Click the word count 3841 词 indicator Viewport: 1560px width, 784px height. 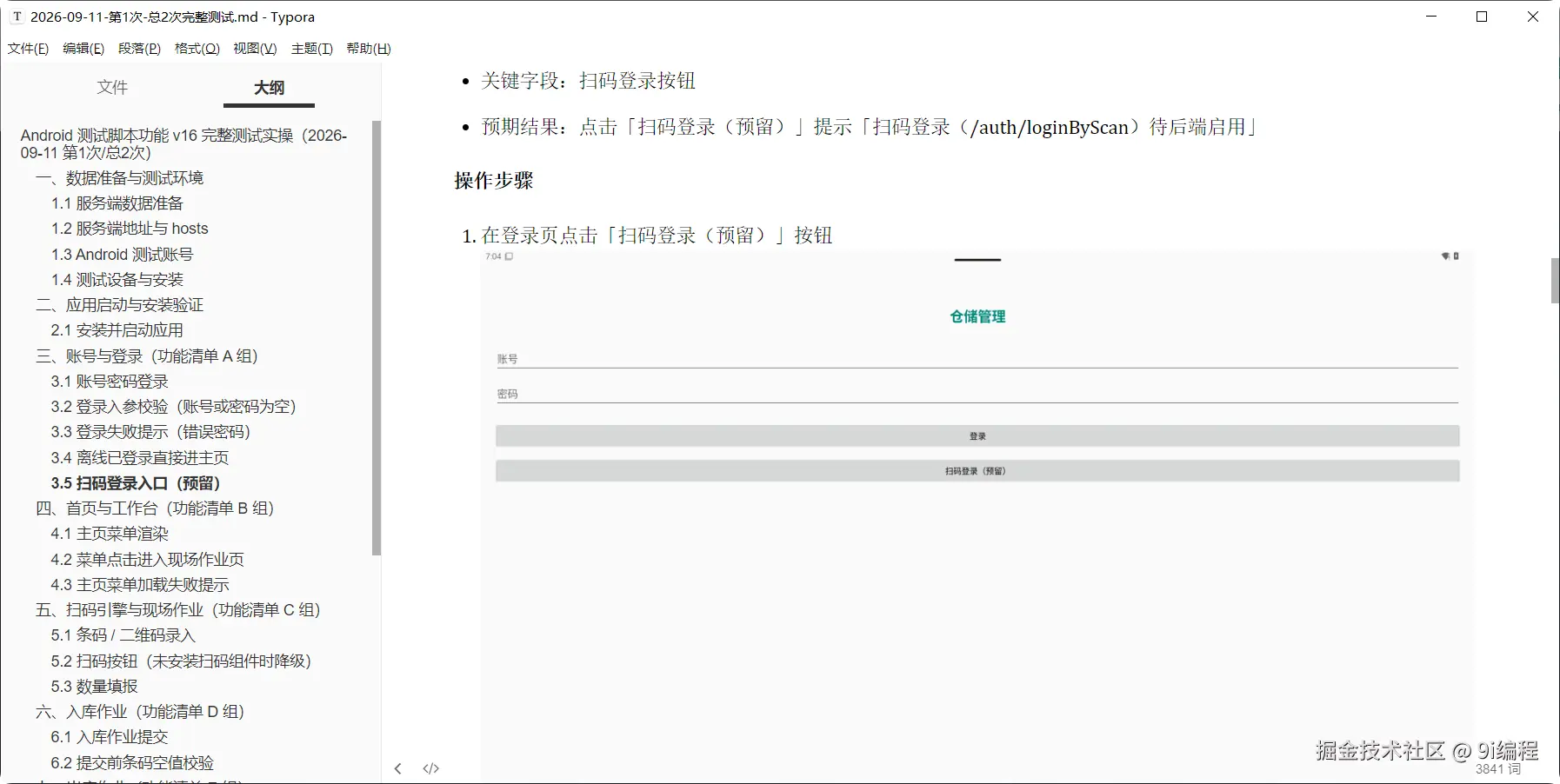pos(1498,769)
